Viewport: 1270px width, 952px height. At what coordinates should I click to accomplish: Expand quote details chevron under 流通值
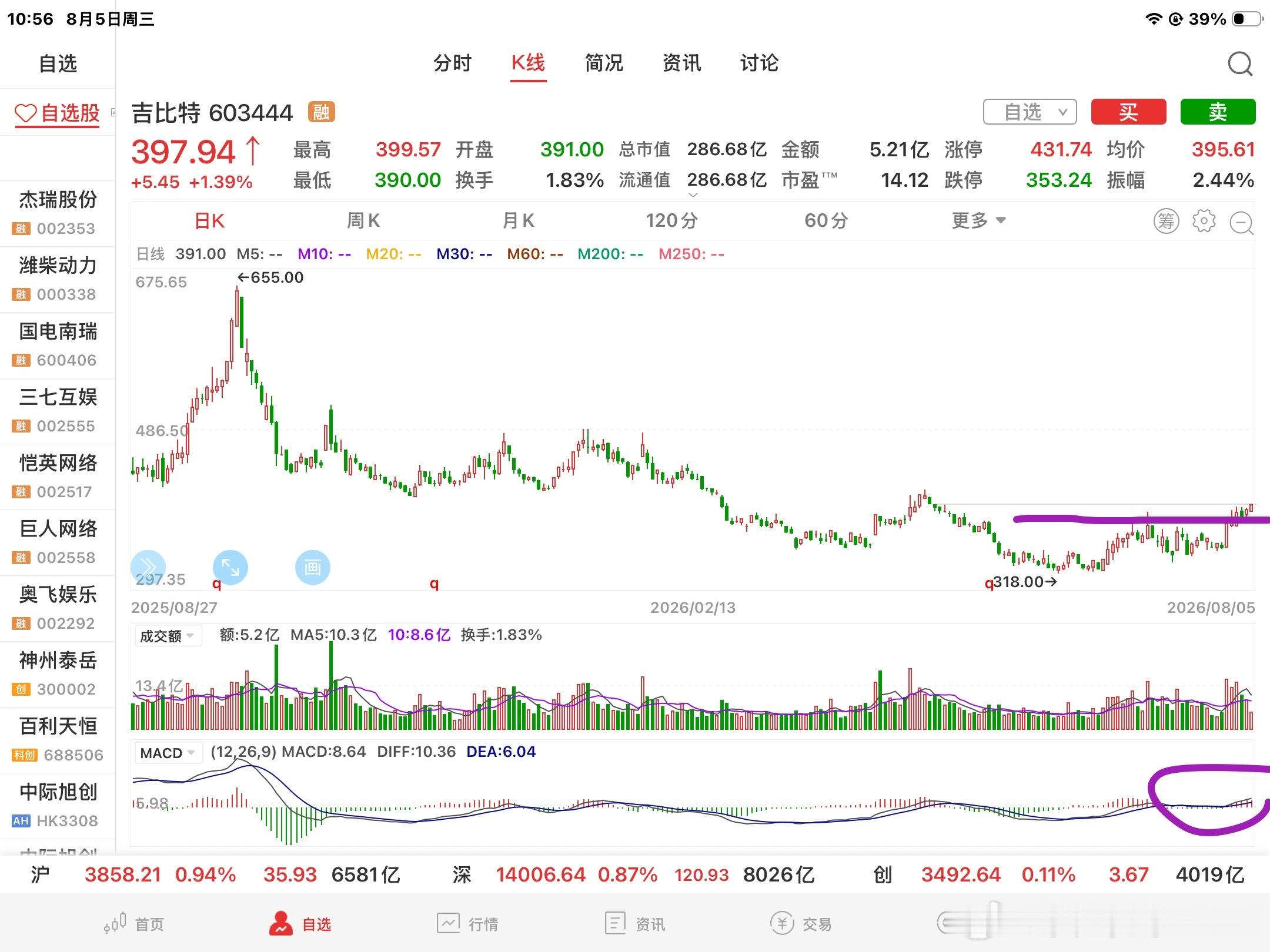tap(693, 195)
